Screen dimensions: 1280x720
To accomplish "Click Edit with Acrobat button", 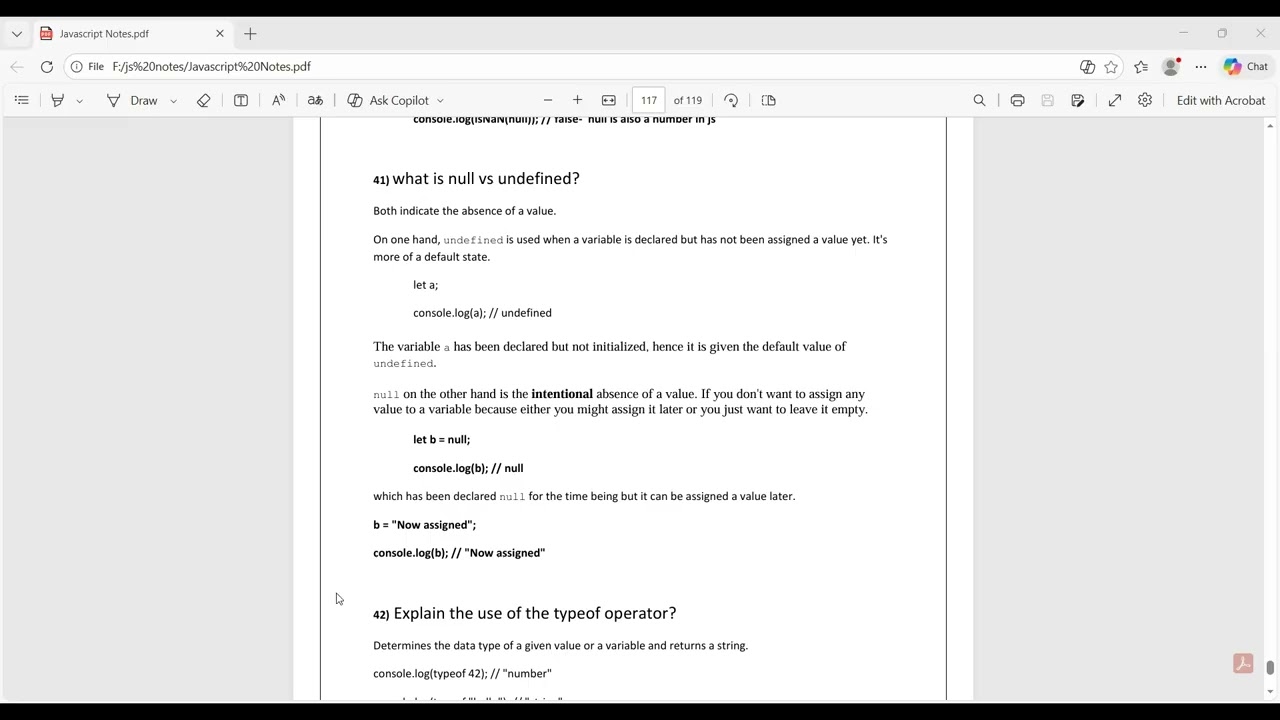I will coord(1221,100).
